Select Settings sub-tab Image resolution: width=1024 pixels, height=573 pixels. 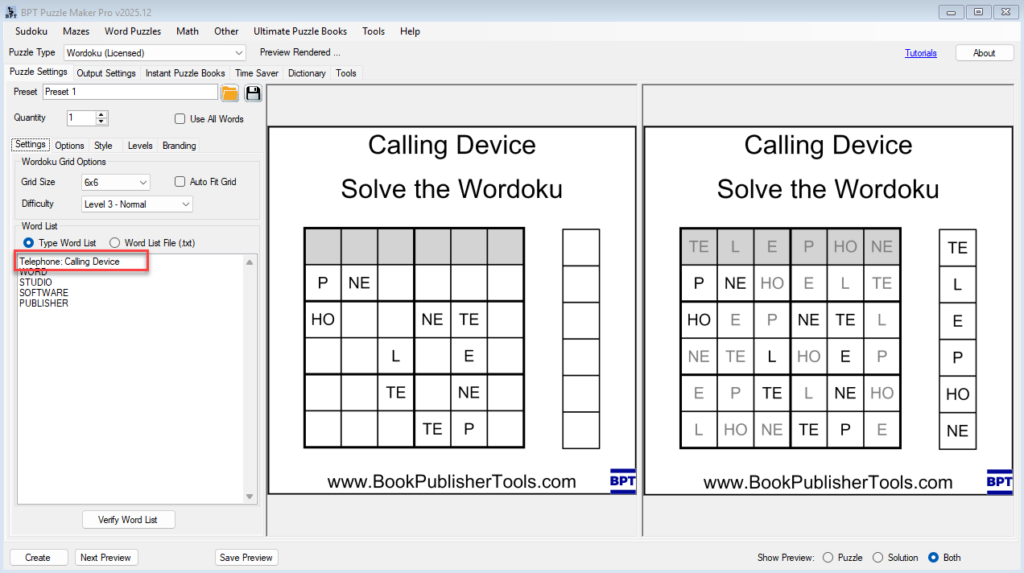tap(30, 144)
